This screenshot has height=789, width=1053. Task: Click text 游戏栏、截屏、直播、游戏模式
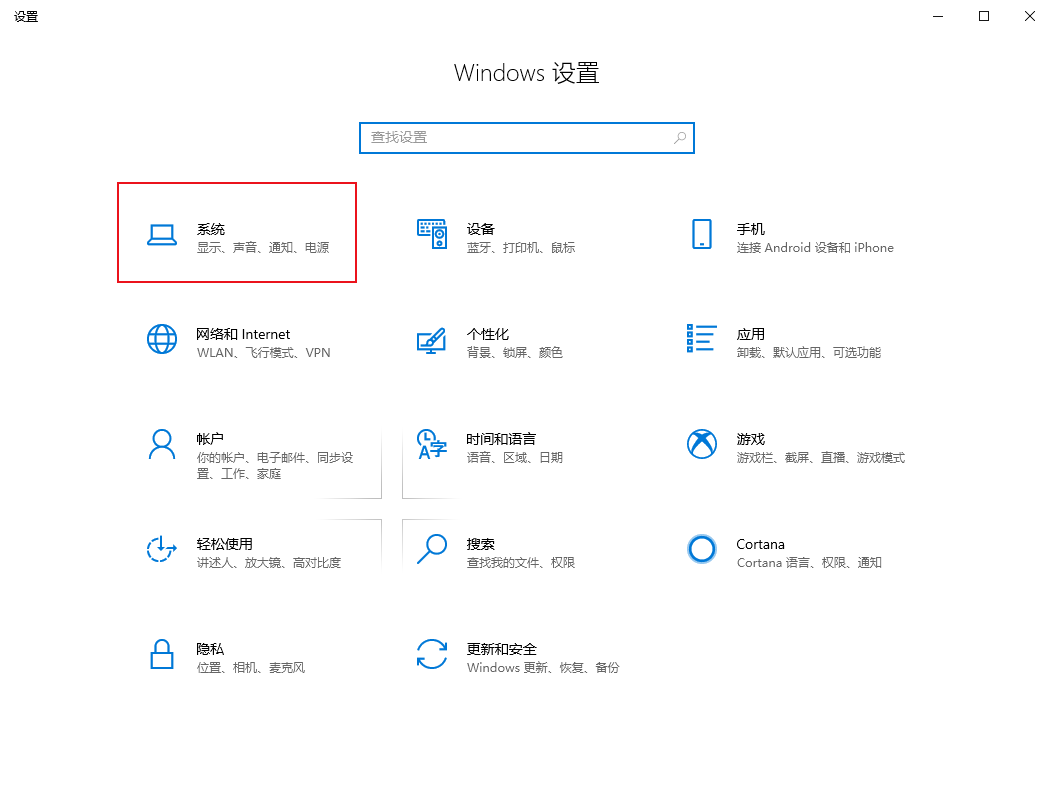pyautogui.click(x=821, y=457)
